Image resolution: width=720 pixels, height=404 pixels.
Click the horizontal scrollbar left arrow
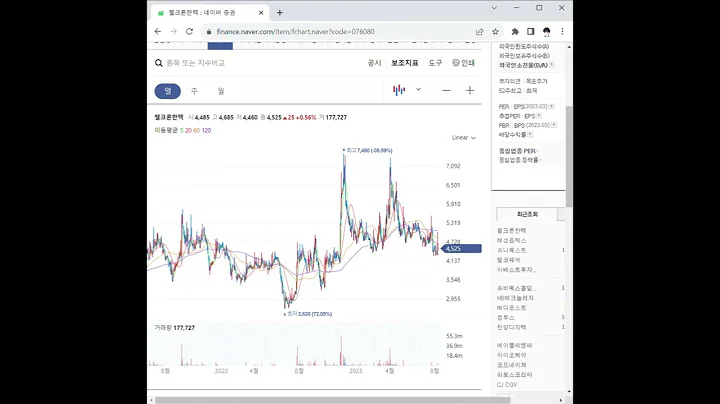tap(151, 400)
